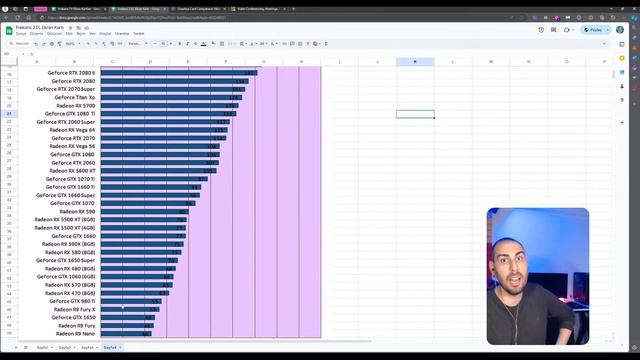Switch to the Sayfa2 sheet tab

click(x=65, y=347)
